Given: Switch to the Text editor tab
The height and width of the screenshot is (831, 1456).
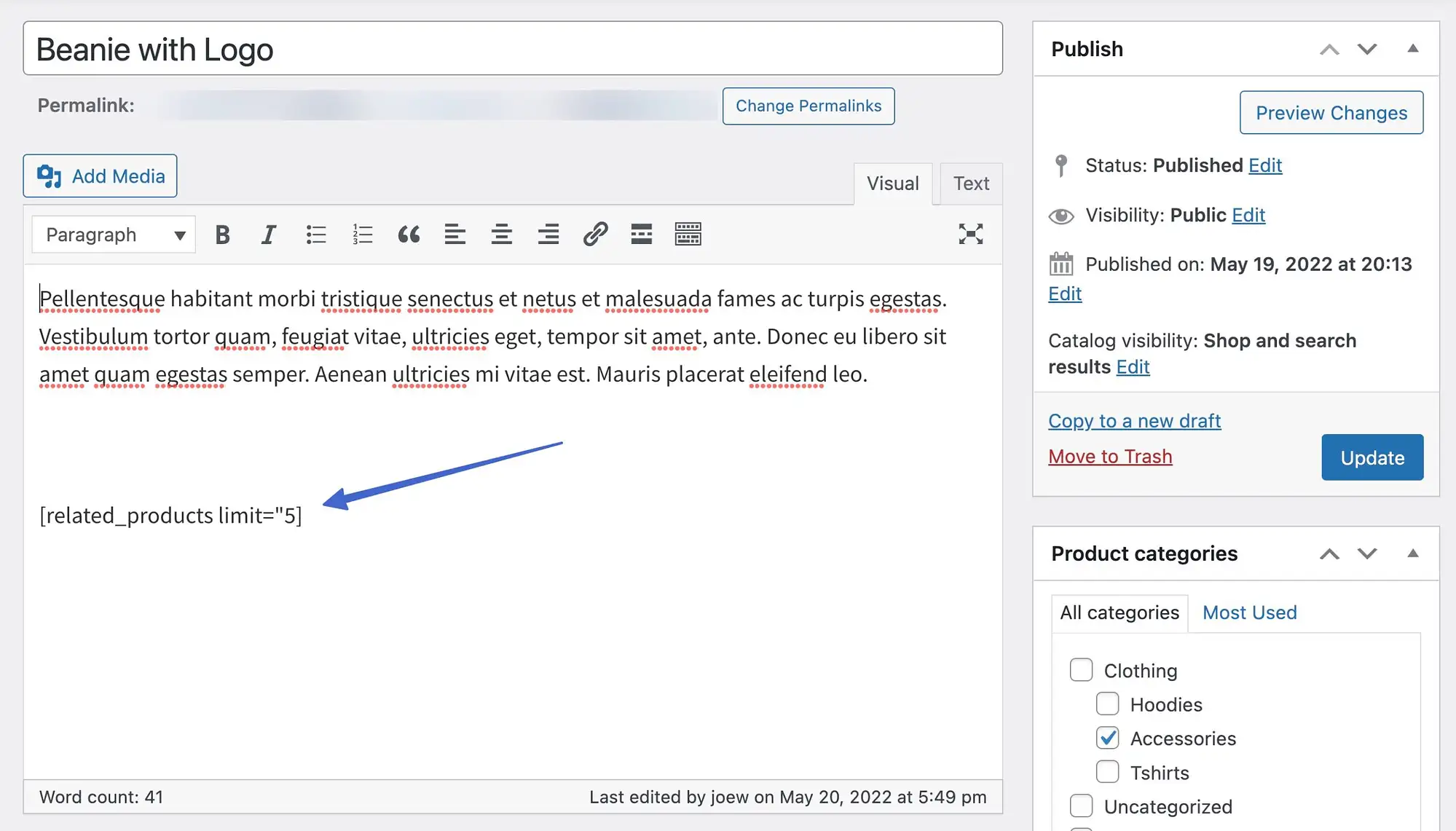Looking at the screenshot, I should pos(968,183).
